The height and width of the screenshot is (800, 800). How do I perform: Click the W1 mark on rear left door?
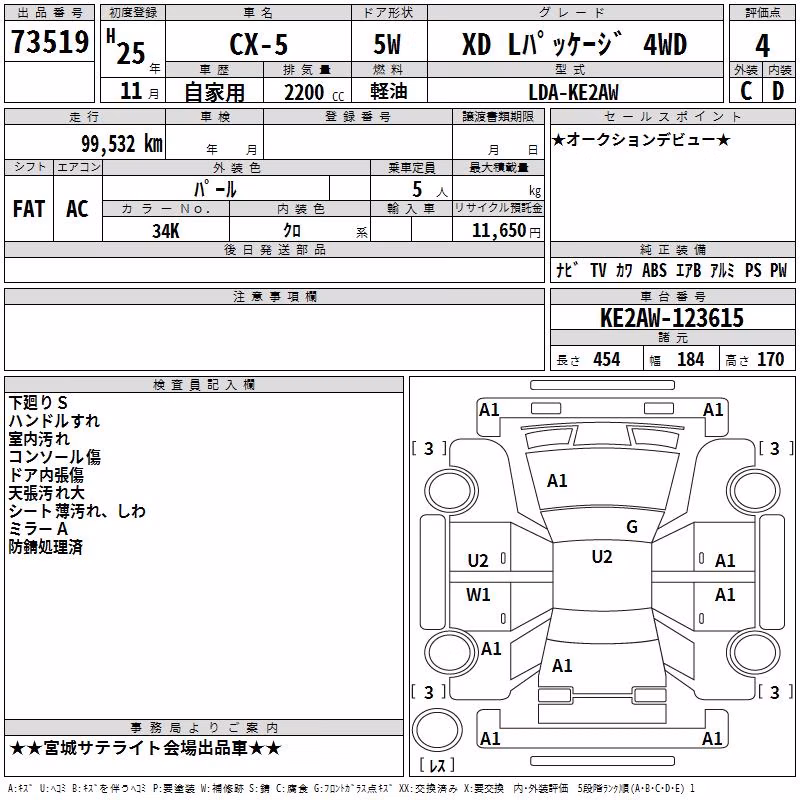pyautogui.click(x=478, y=594)
